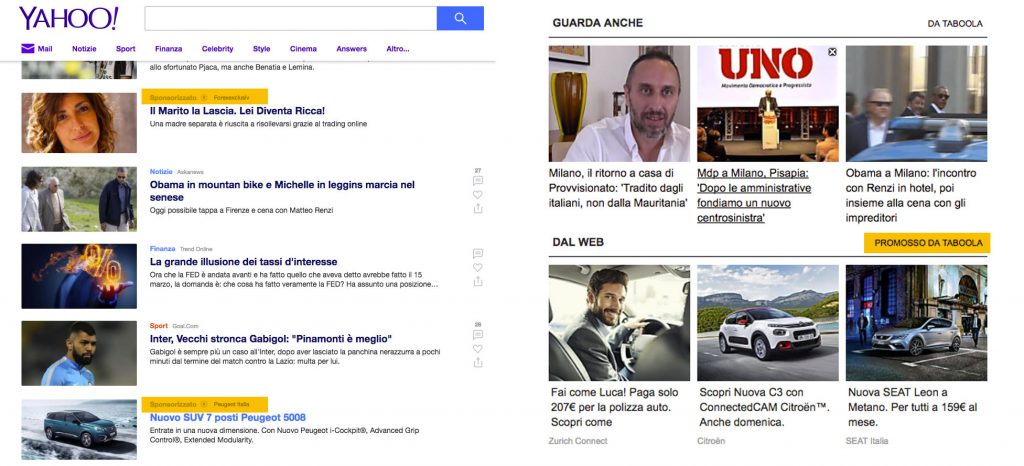
Task: Open comments on the Obama mountain bike article
Action: pos(478,181)
